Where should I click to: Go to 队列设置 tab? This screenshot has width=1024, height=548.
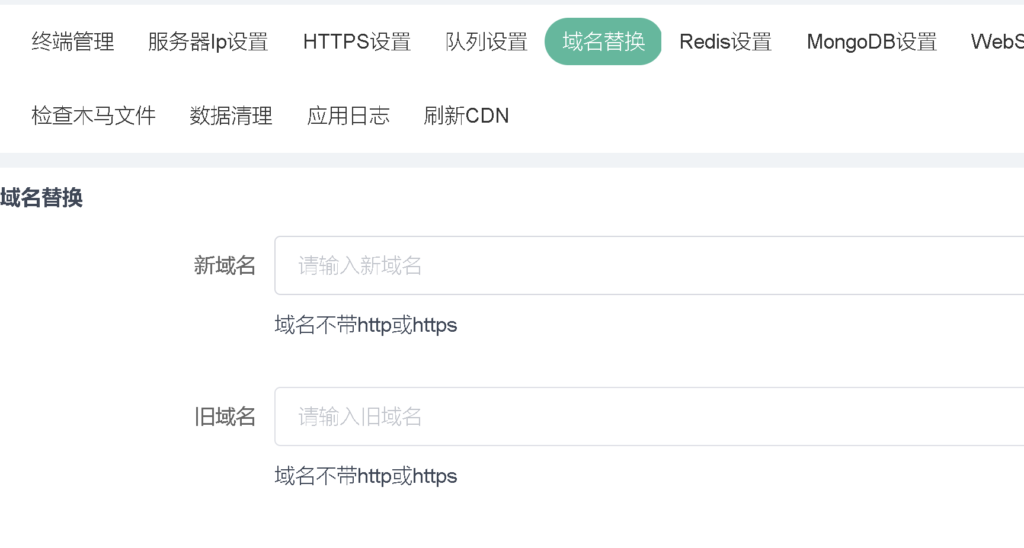[486, 42]
